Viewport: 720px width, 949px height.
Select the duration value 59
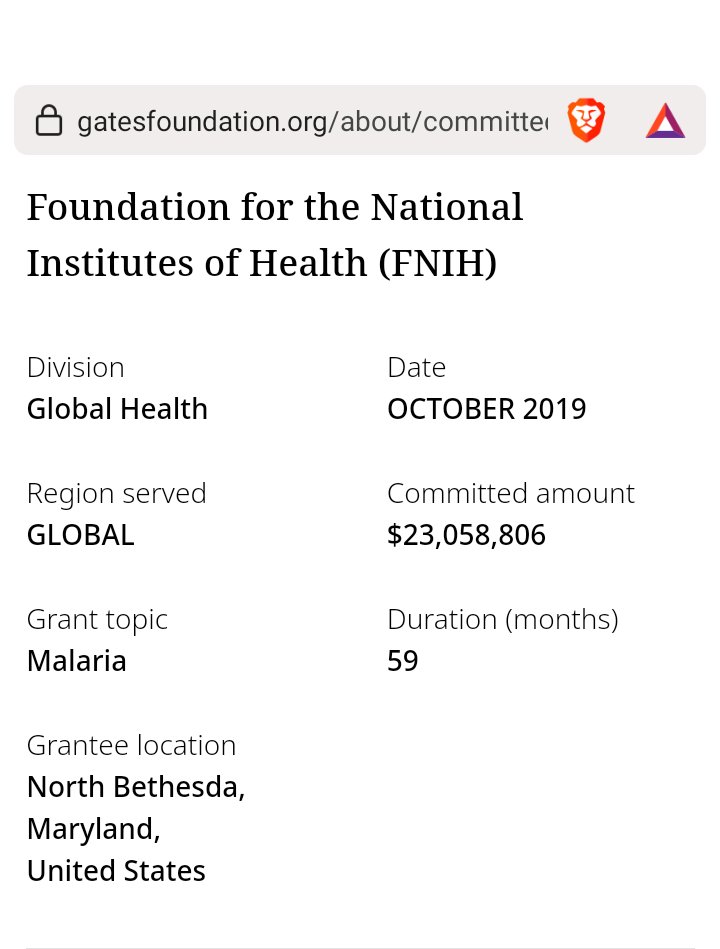pos(402,661)
